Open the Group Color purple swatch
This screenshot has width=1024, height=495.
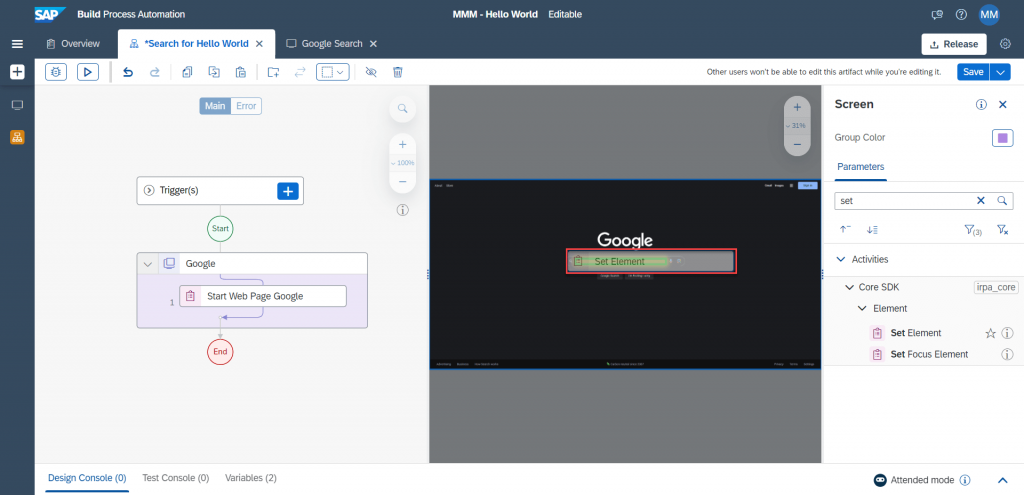point(1002,138)
